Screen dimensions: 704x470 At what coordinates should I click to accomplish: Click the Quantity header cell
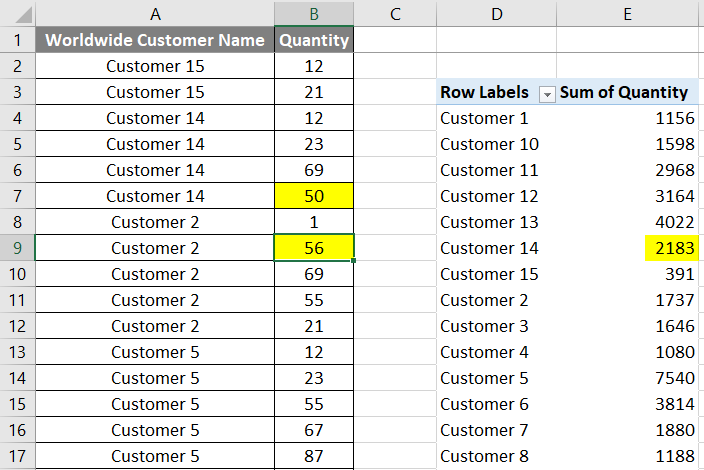(314, 40)
